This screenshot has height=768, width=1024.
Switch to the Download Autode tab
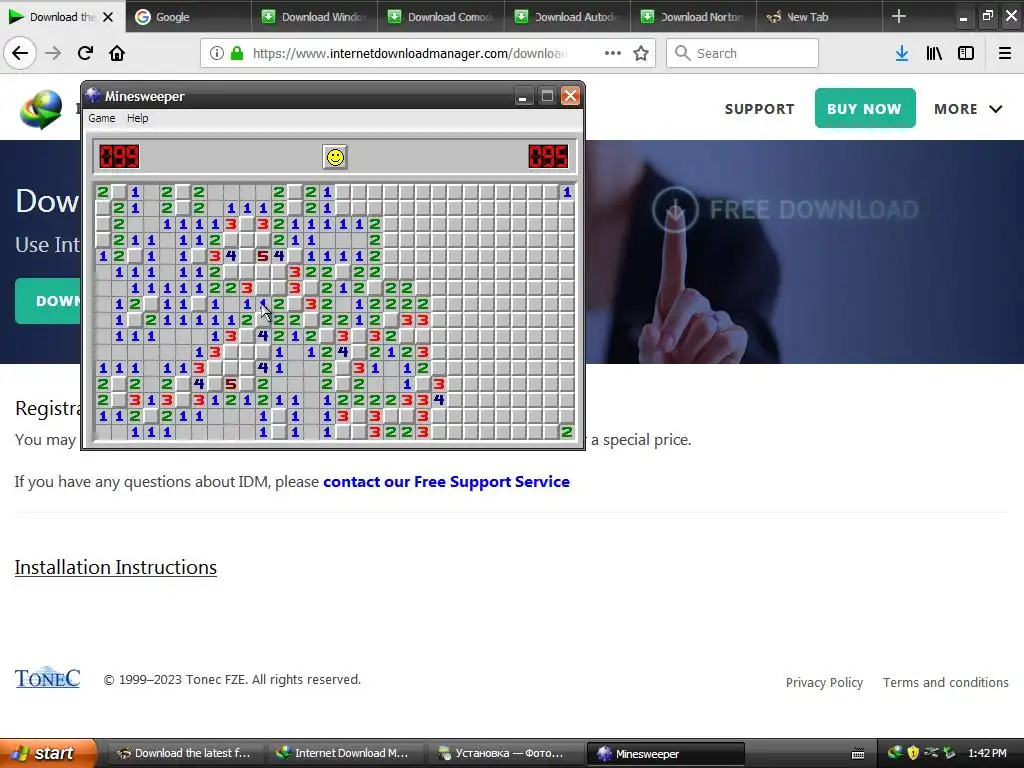[x=567, y=17]
